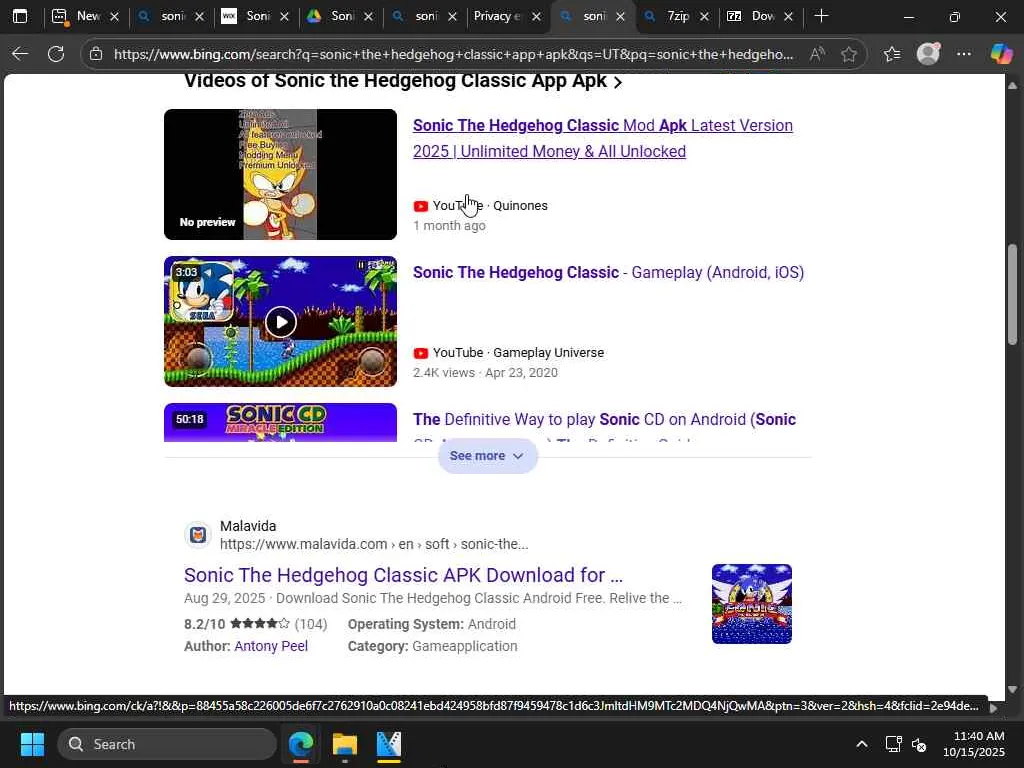The image size is (1024, 768).
Task: Click the page vertical scrollbar thumb
Action: click(x=1012, y=295)
